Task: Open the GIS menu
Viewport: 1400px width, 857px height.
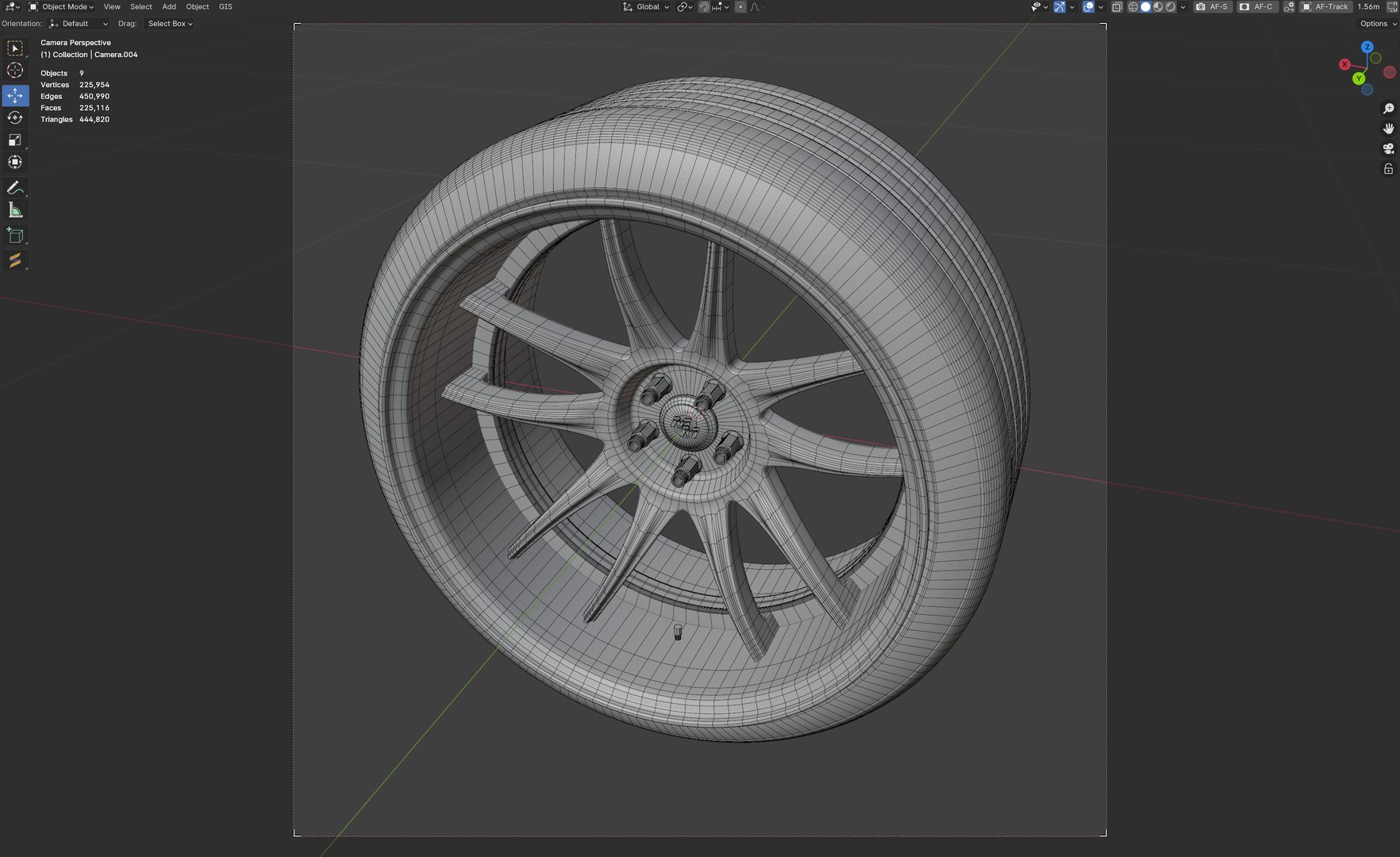Action: 225,7
